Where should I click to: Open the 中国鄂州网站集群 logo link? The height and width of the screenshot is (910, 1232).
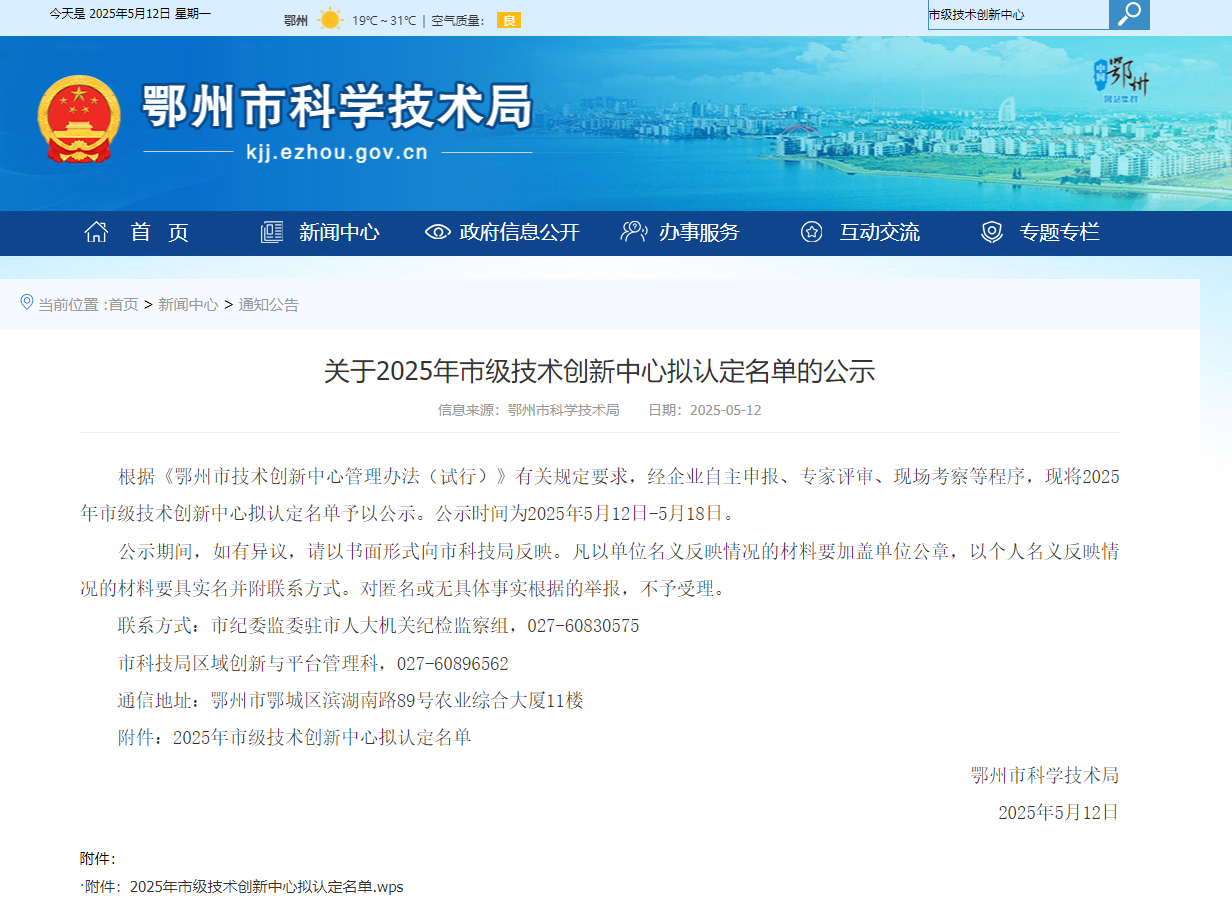(x=1118, y=82)
